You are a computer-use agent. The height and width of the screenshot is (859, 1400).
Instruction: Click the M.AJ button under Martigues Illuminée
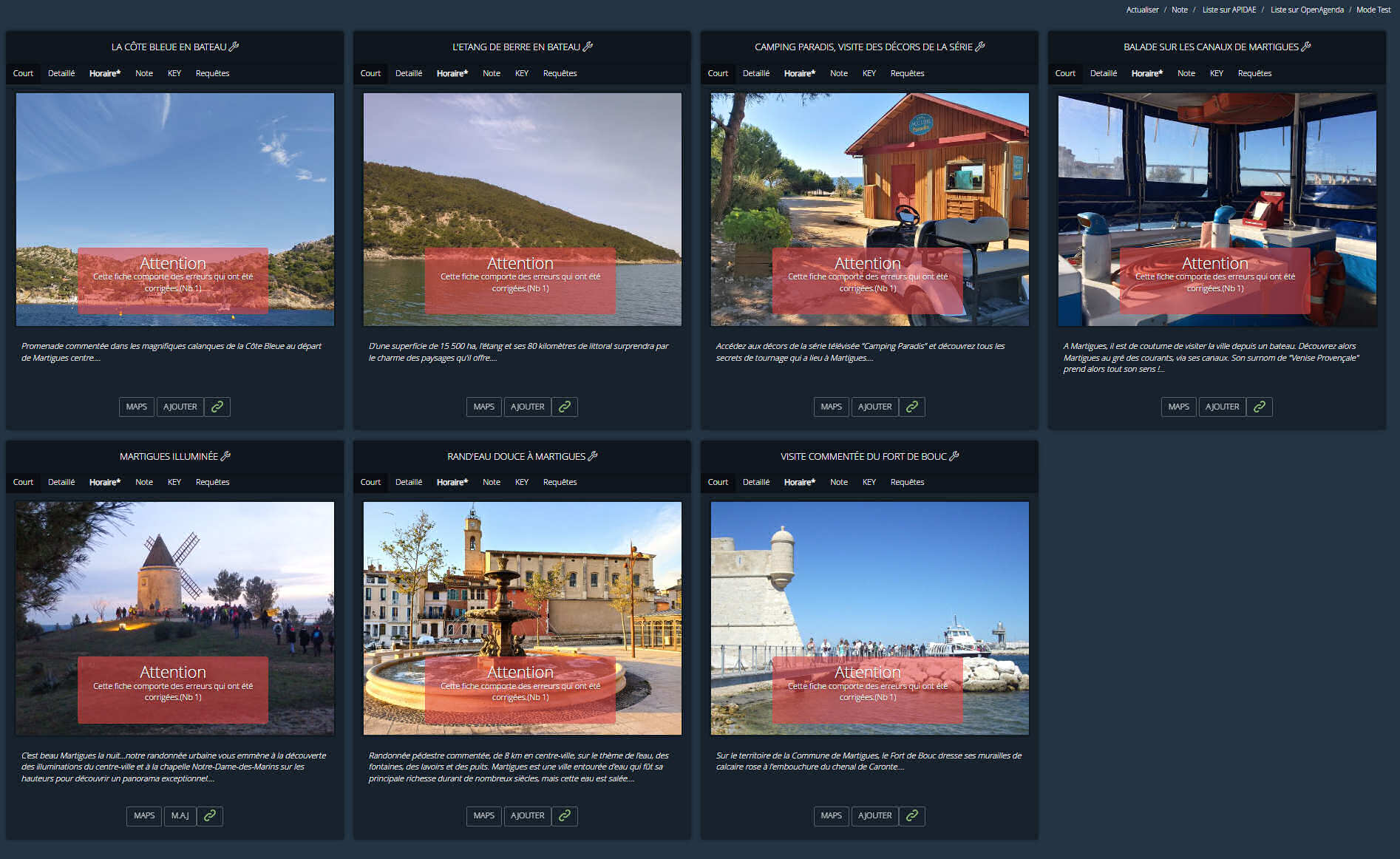coord(180,815)
